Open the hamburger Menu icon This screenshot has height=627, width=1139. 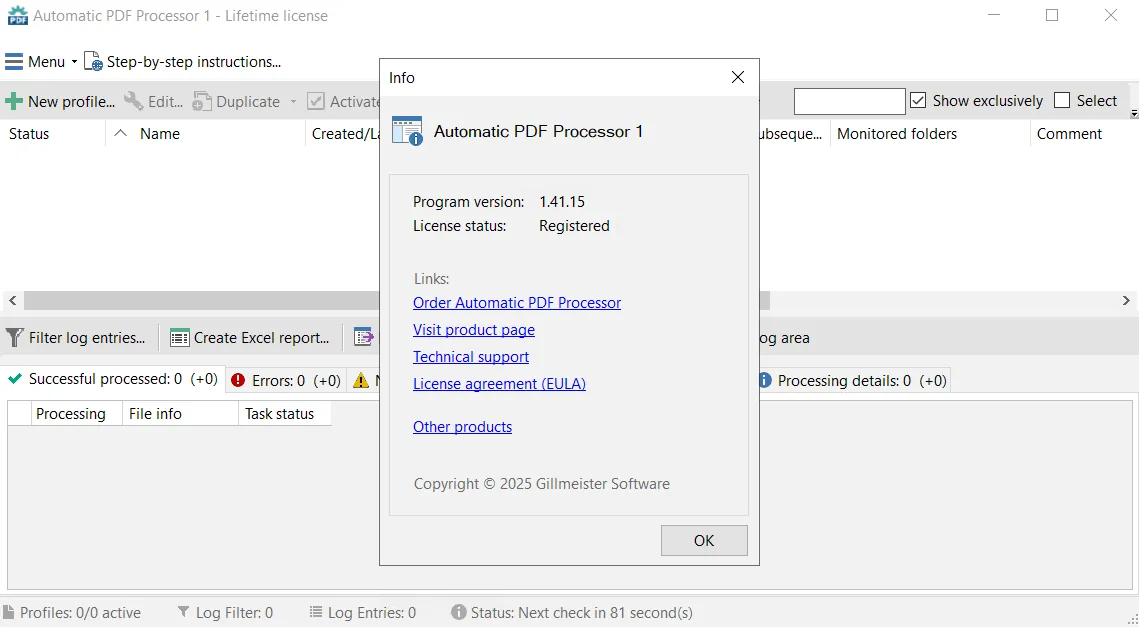14,62
